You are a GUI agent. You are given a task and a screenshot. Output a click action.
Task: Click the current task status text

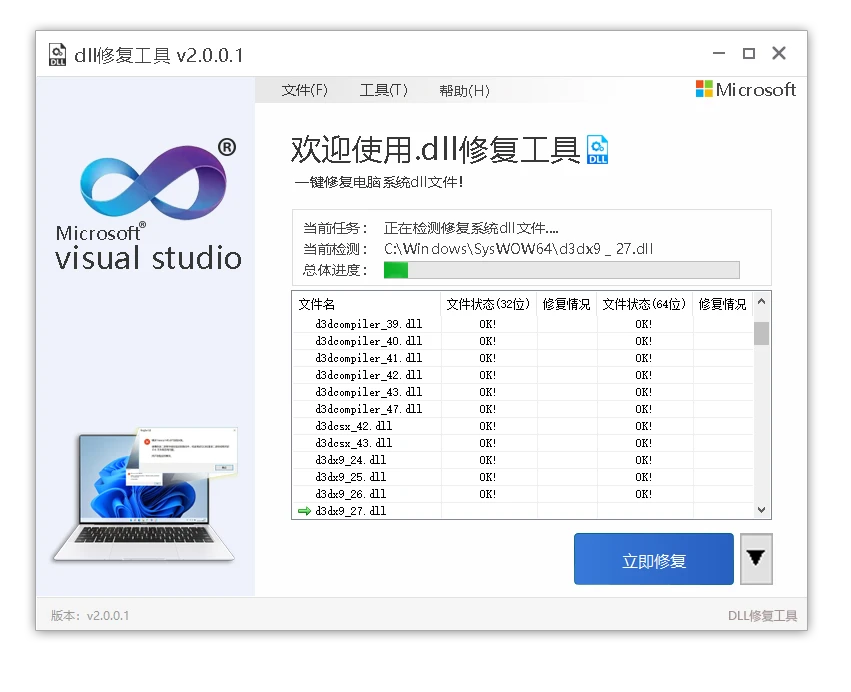[x=471, y=228]
